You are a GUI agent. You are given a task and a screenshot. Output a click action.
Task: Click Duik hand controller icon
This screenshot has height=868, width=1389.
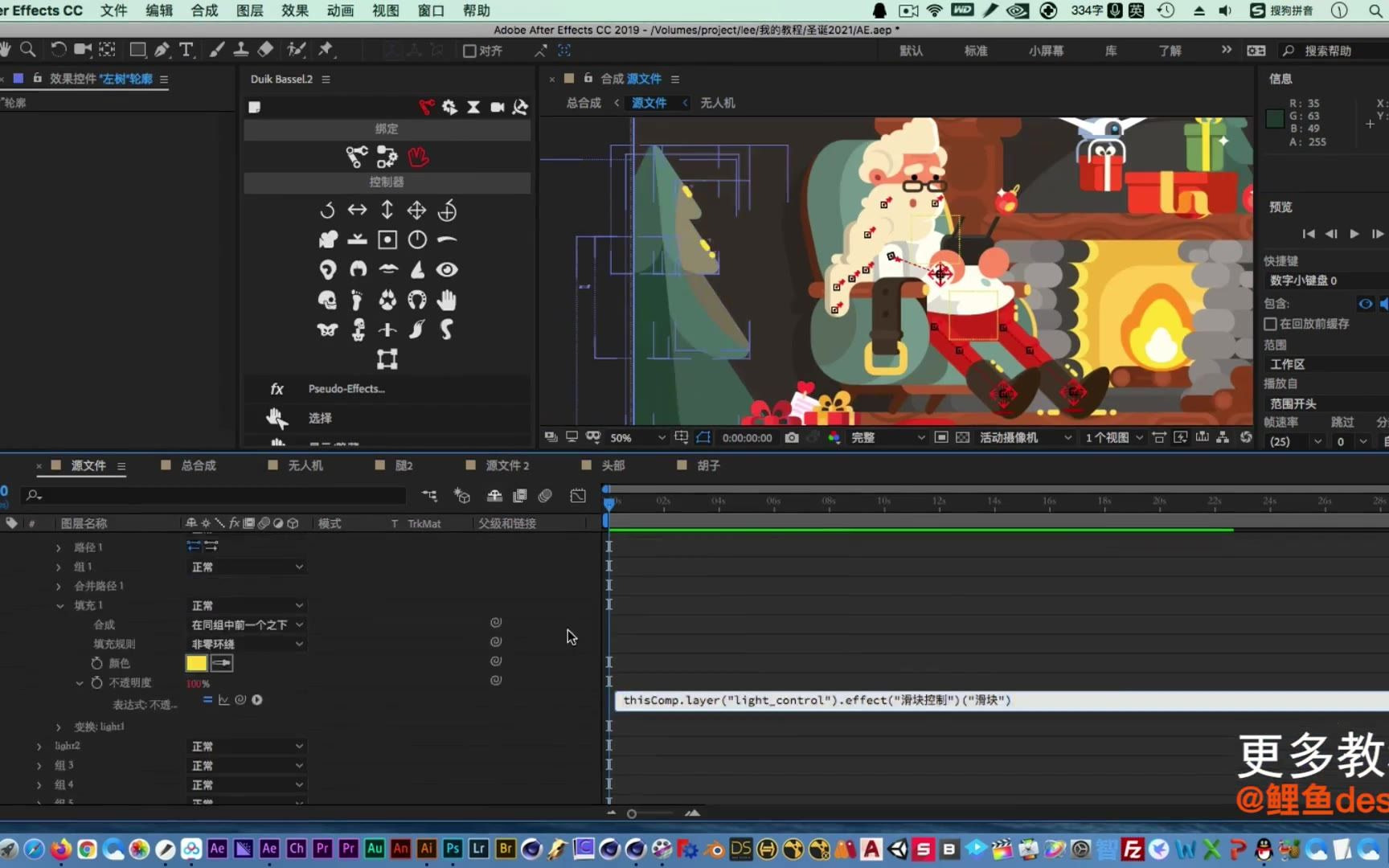(446, 301)
